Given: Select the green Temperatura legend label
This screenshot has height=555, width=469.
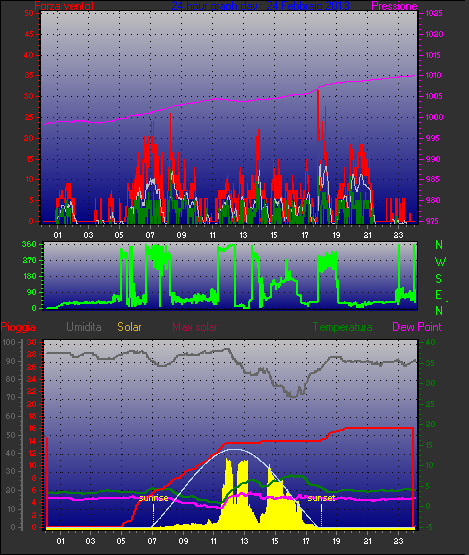Looking at the screenshot, I should (x=342, y=327).
